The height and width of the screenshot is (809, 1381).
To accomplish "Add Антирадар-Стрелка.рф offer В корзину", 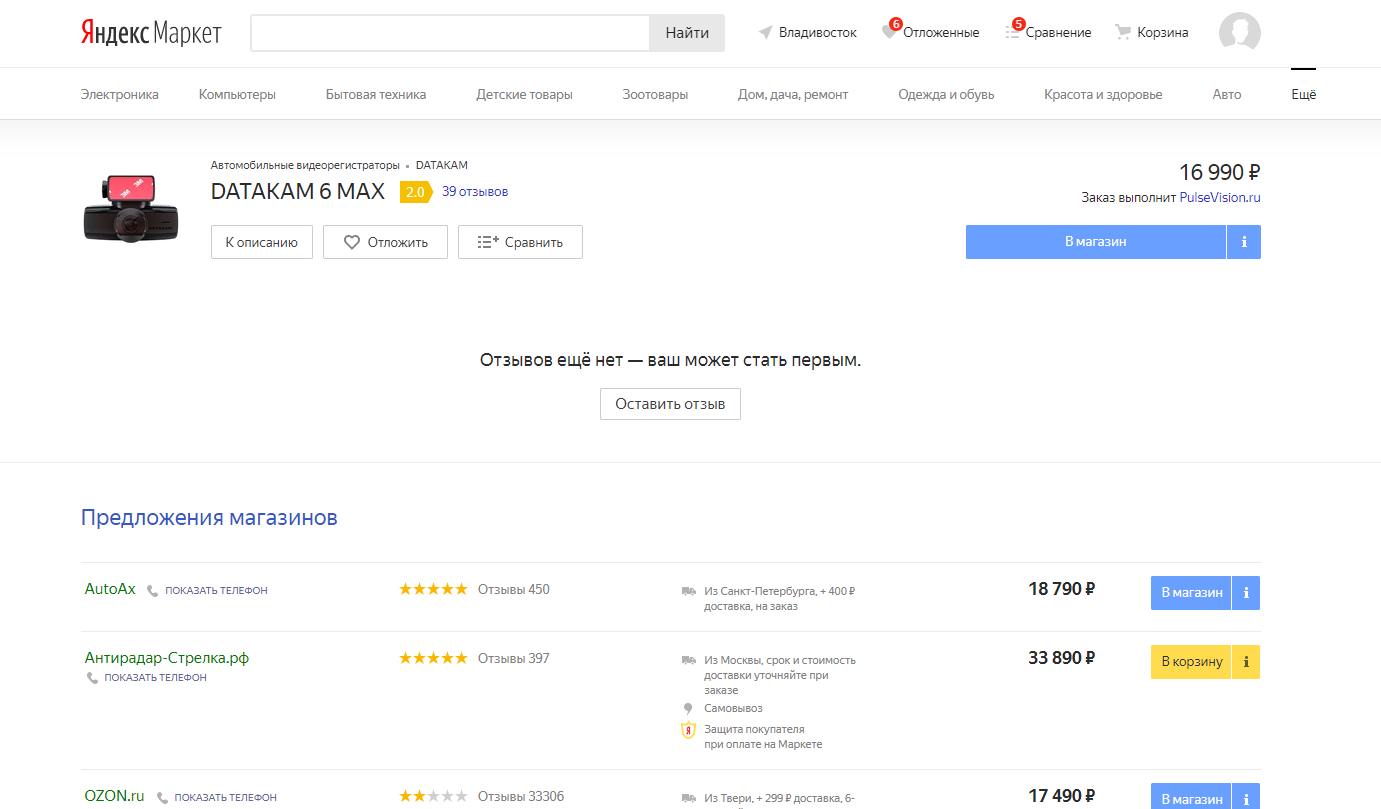I will (x=1191, y=662).
